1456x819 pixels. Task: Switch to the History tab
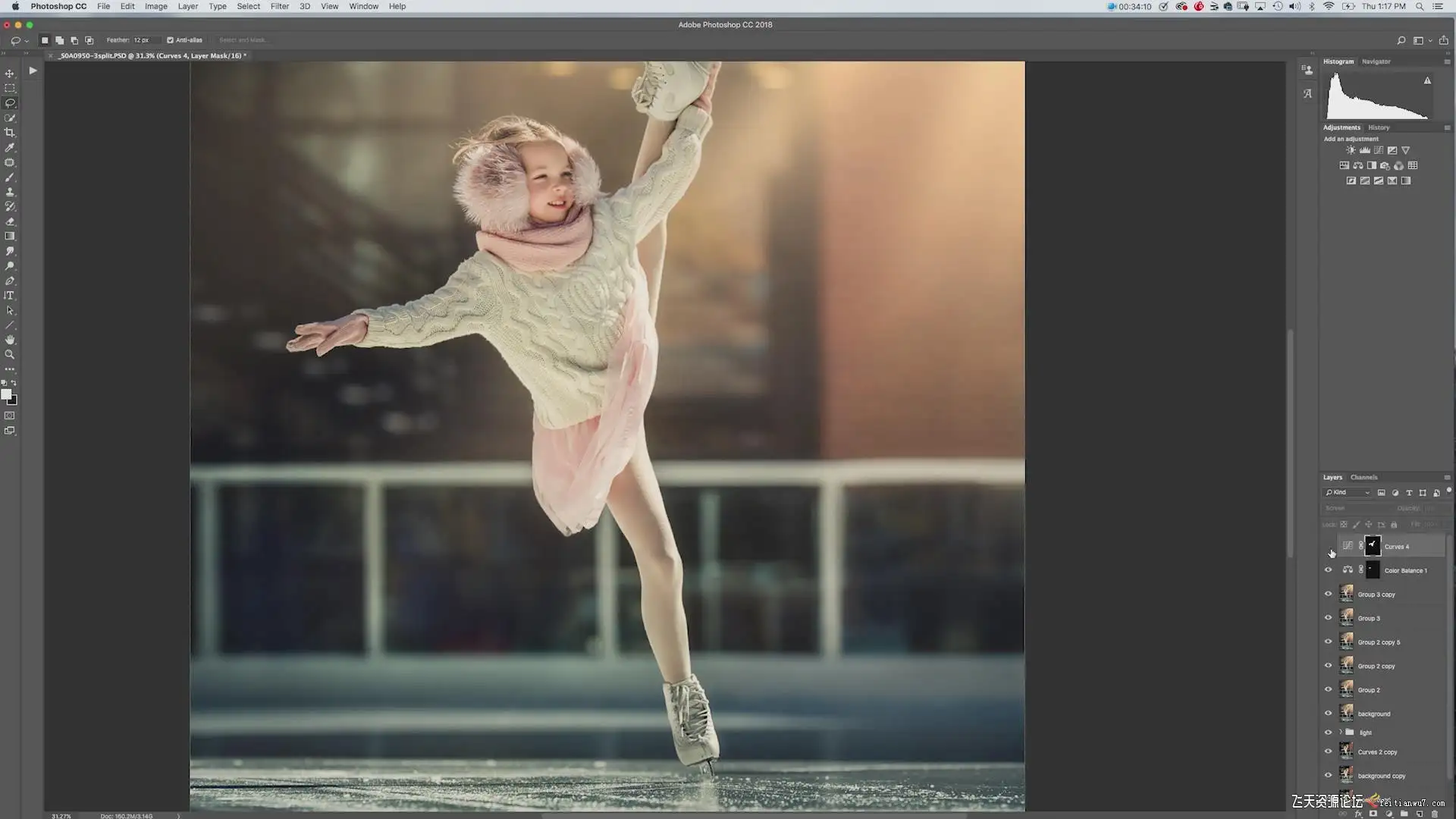pyautogui.click(x=1379, y=127)
